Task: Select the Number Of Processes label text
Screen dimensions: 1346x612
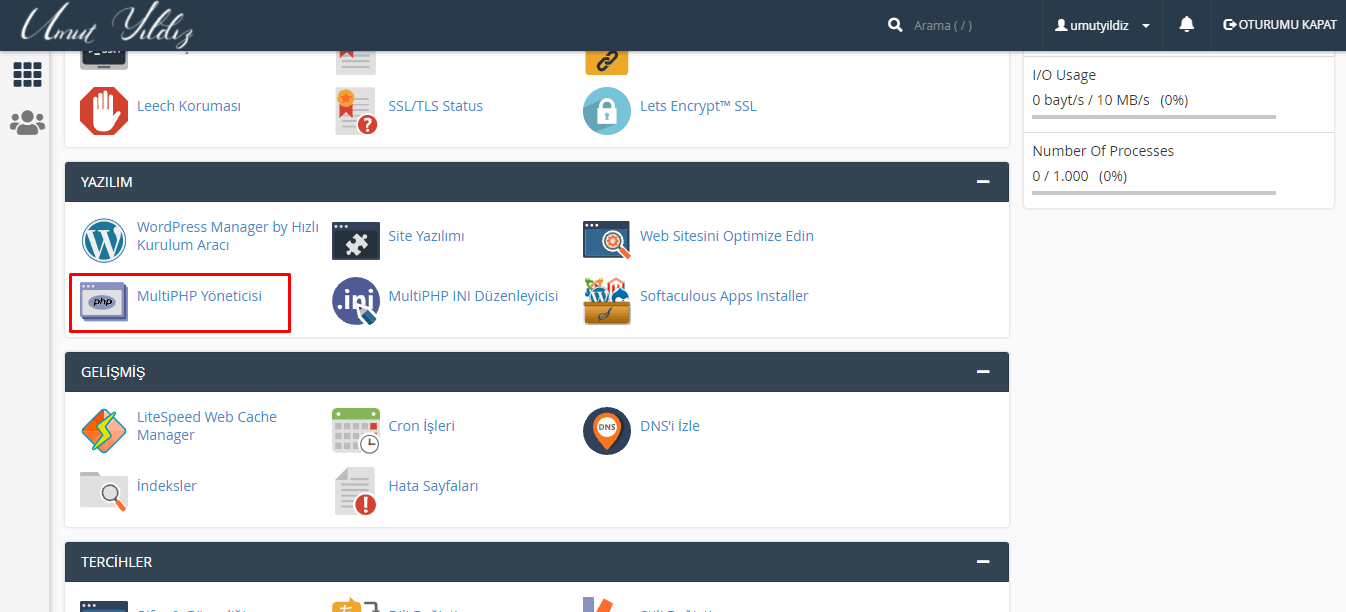Action: (x=1103, y=151)
